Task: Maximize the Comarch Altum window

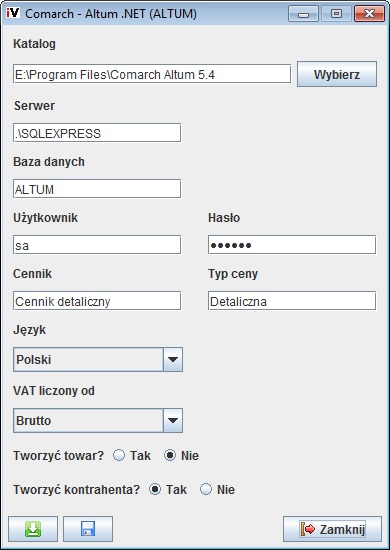Action: (336, 14)
